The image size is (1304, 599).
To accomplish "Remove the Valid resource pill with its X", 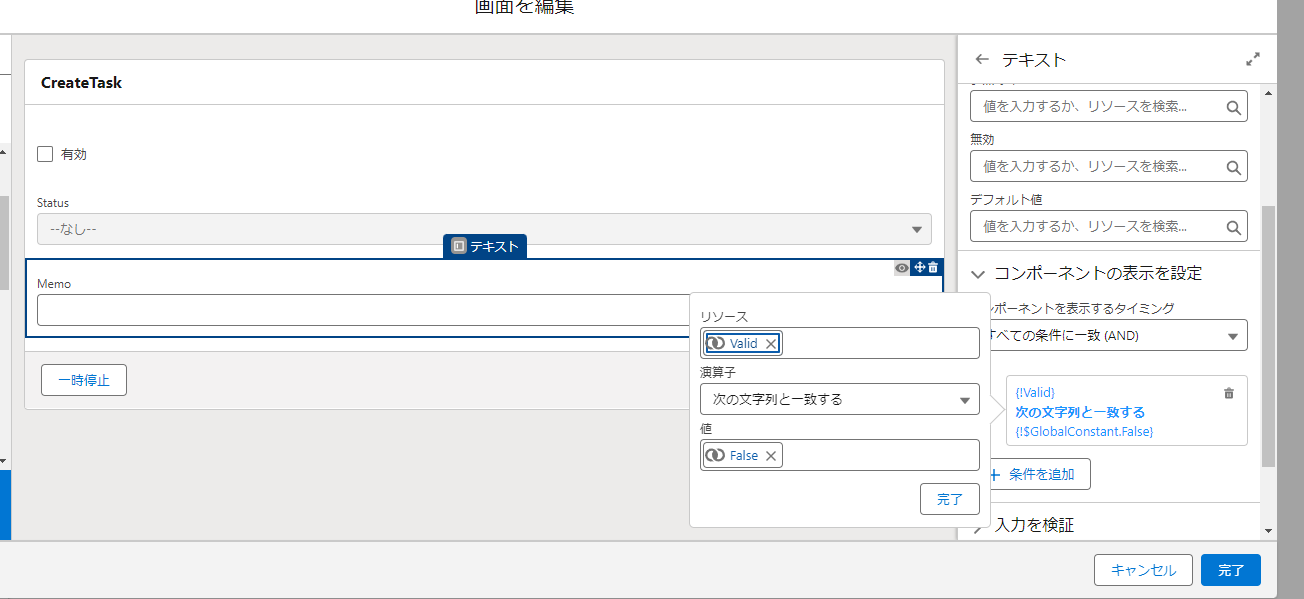I will point(770,343).
